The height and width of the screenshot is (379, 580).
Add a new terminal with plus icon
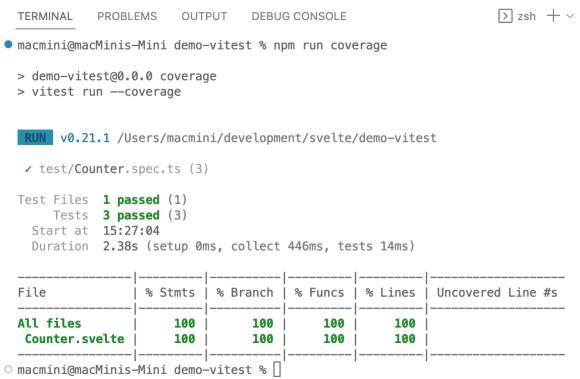tap(553, 16)
